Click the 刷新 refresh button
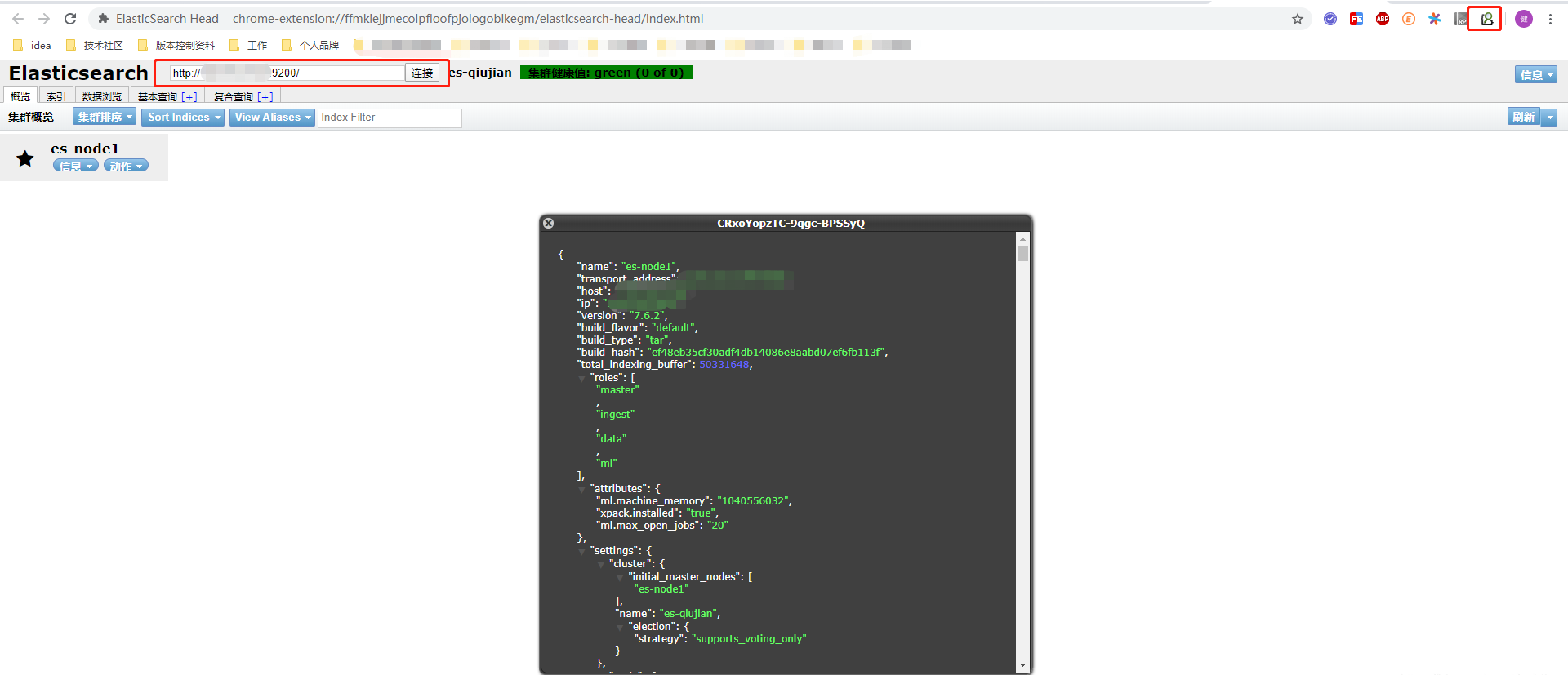 pyautogui.click(x=1524, y=117)
